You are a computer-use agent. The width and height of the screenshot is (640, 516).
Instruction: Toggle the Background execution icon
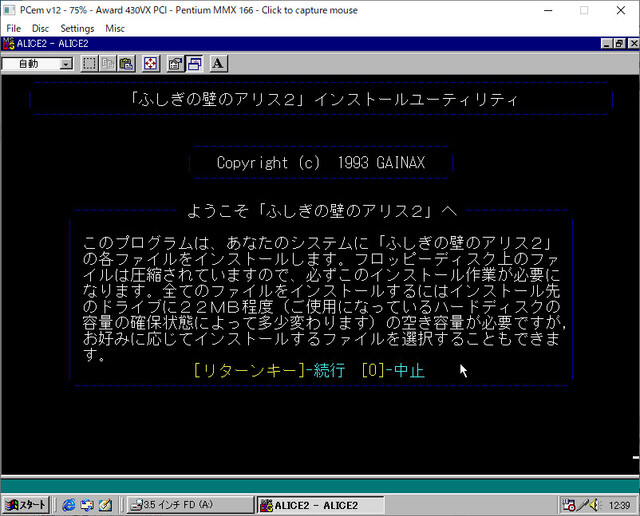[x=194, y=64]
